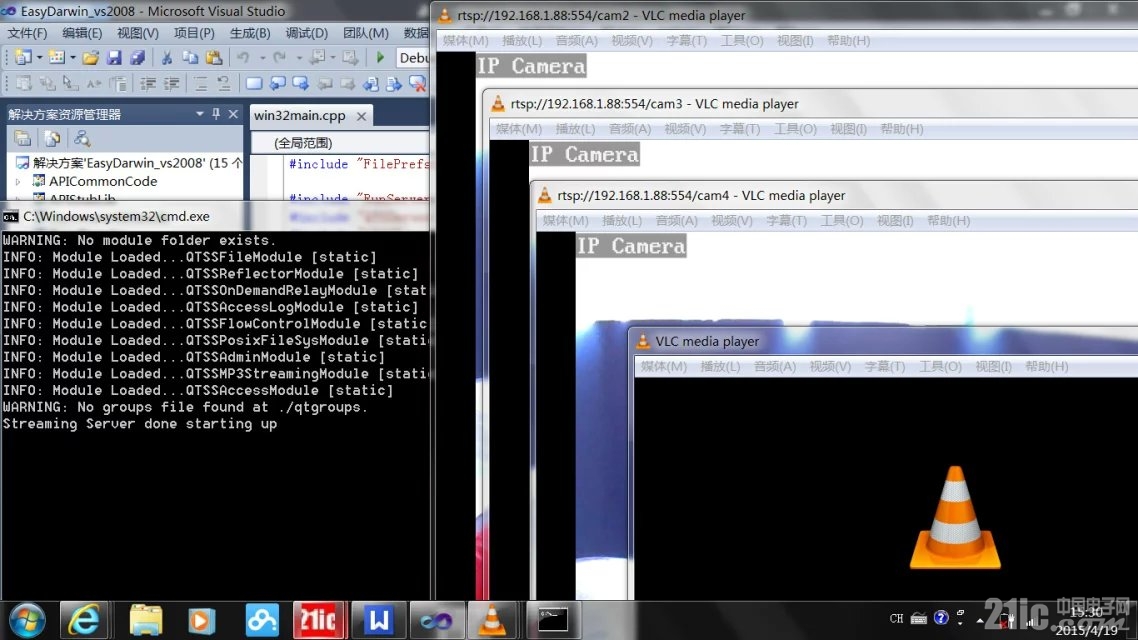Open the 生成(B) menu in Visual Studio
This screenshot has height=640, width=1138.
pos(250,33)
